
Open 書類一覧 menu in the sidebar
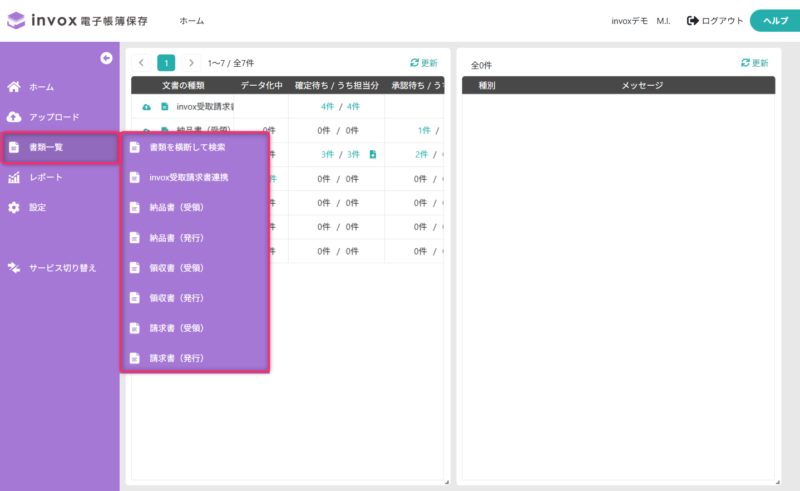click(60, 147)
